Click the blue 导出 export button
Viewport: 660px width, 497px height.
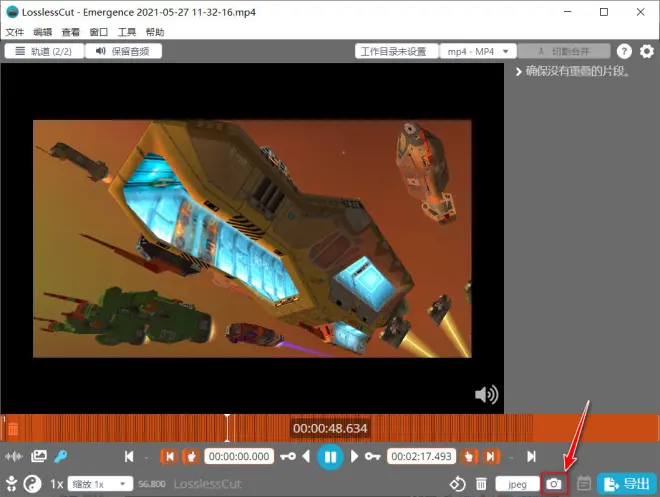coord(627,484)
